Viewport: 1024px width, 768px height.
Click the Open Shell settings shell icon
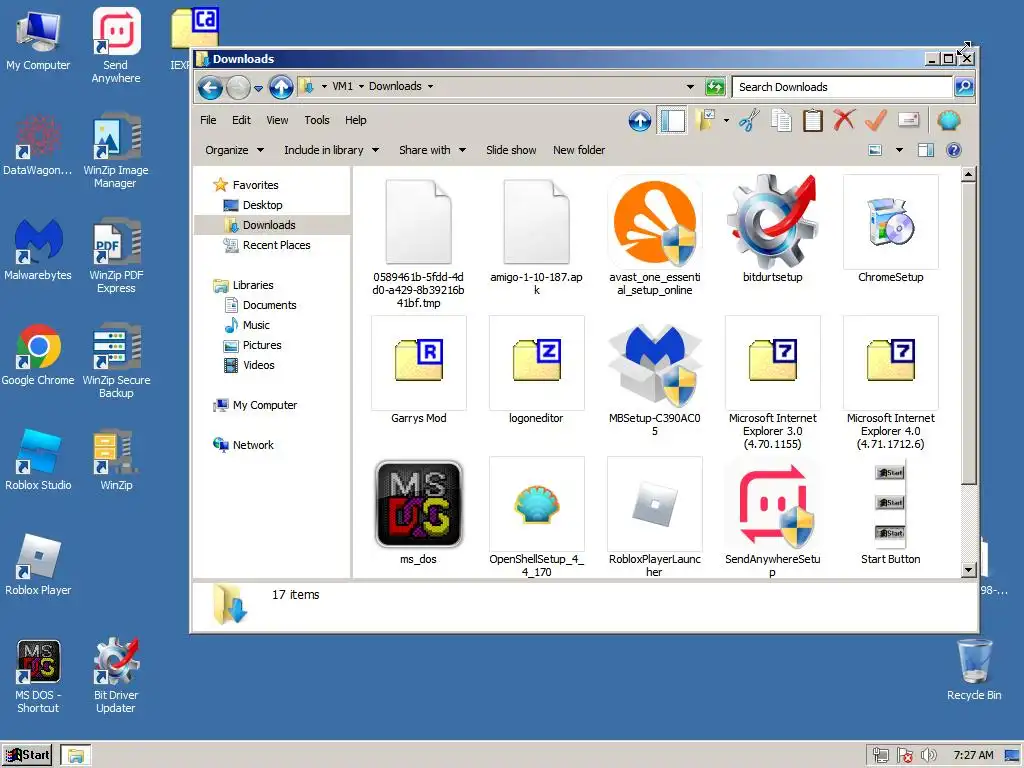click(x=948, y=120)
